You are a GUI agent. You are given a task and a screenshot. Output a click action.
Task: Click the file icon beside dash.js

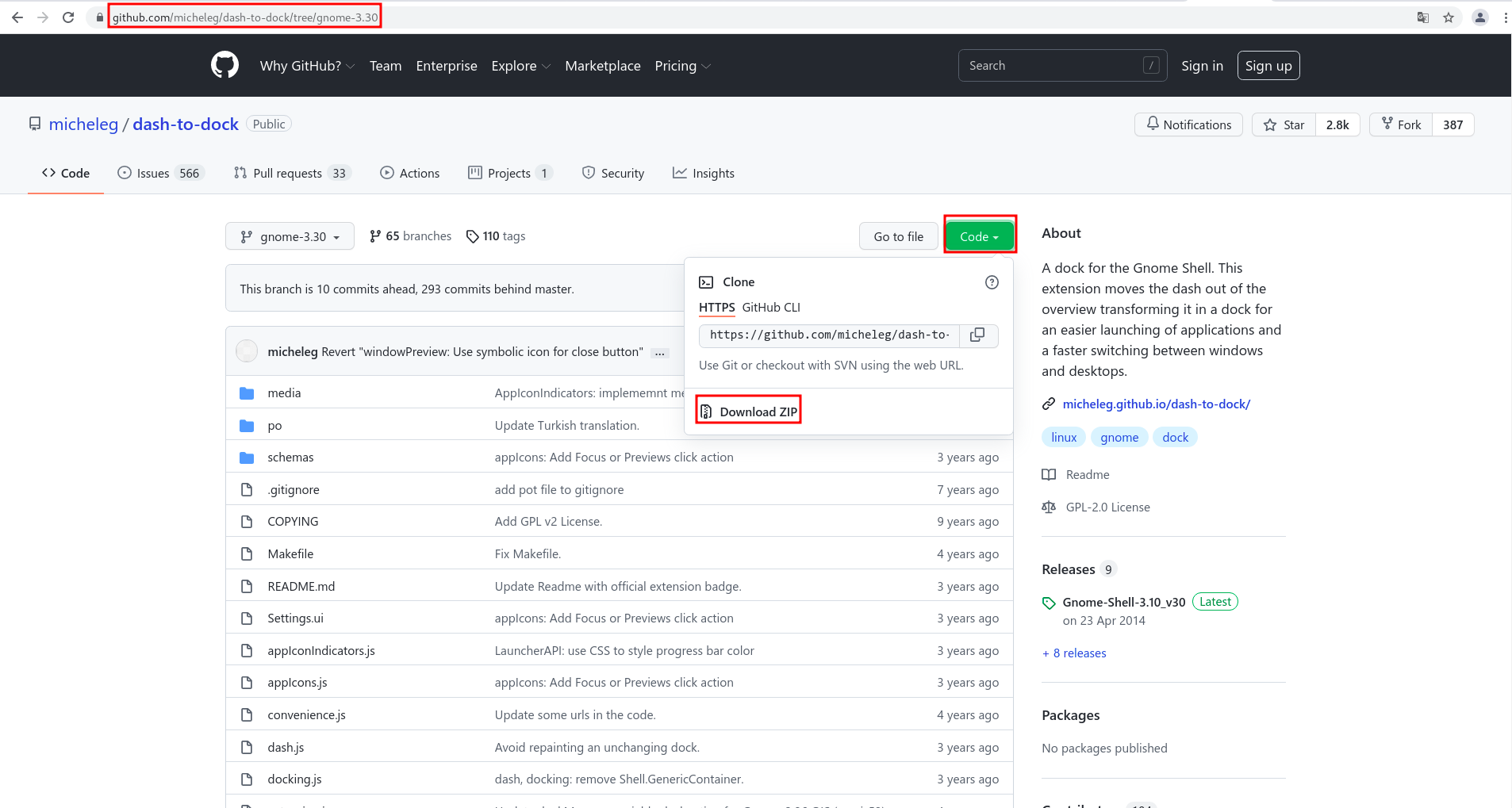coord(247,748)
